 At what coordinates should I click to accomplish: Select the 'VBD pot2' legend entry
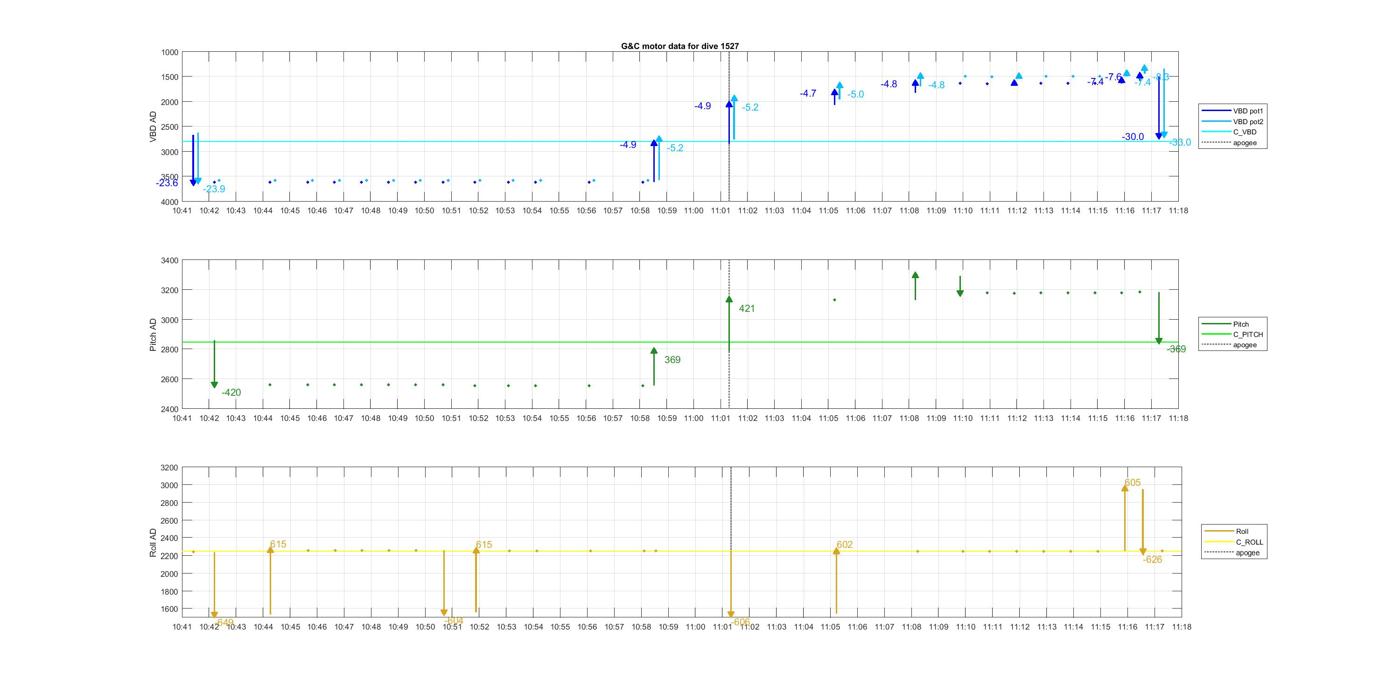[1233, 121]
